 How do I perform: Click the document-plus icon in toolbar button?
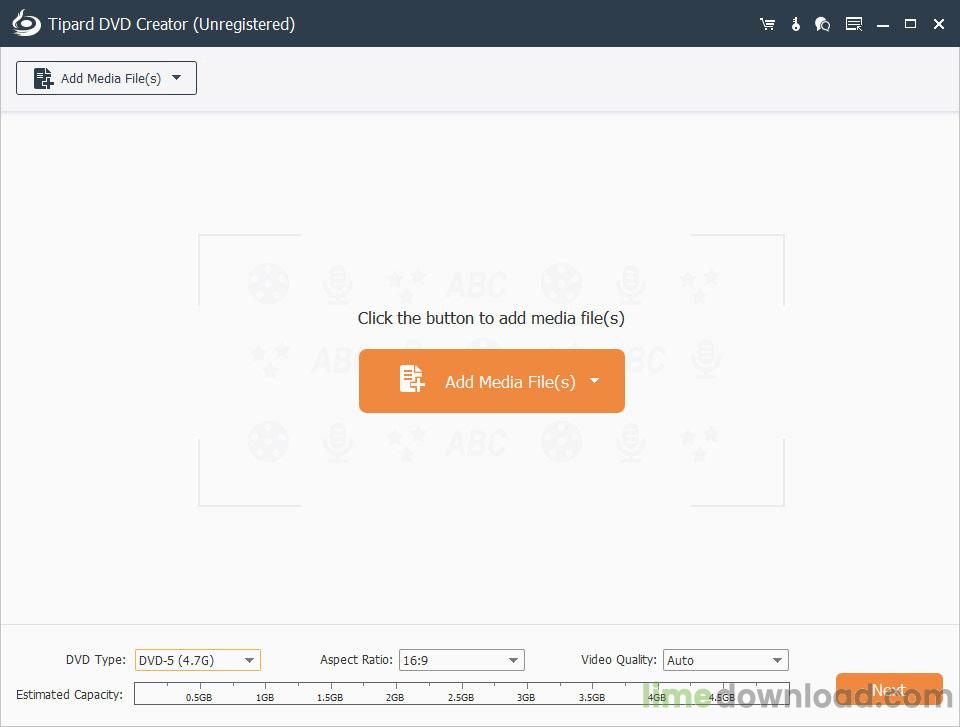tap(43, 78)
